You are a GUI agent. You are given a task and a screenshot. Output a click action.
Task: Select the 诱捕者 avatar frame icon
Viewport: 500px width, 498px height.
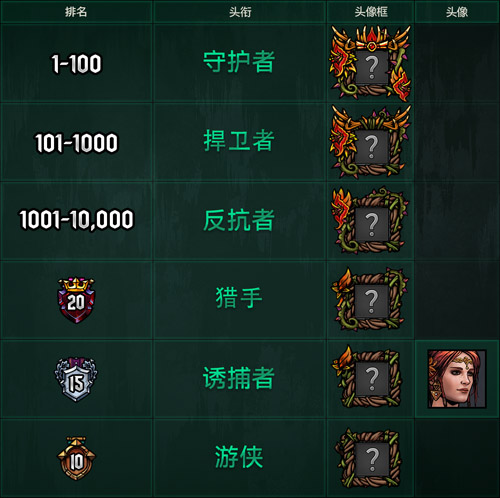pos(368,377)
